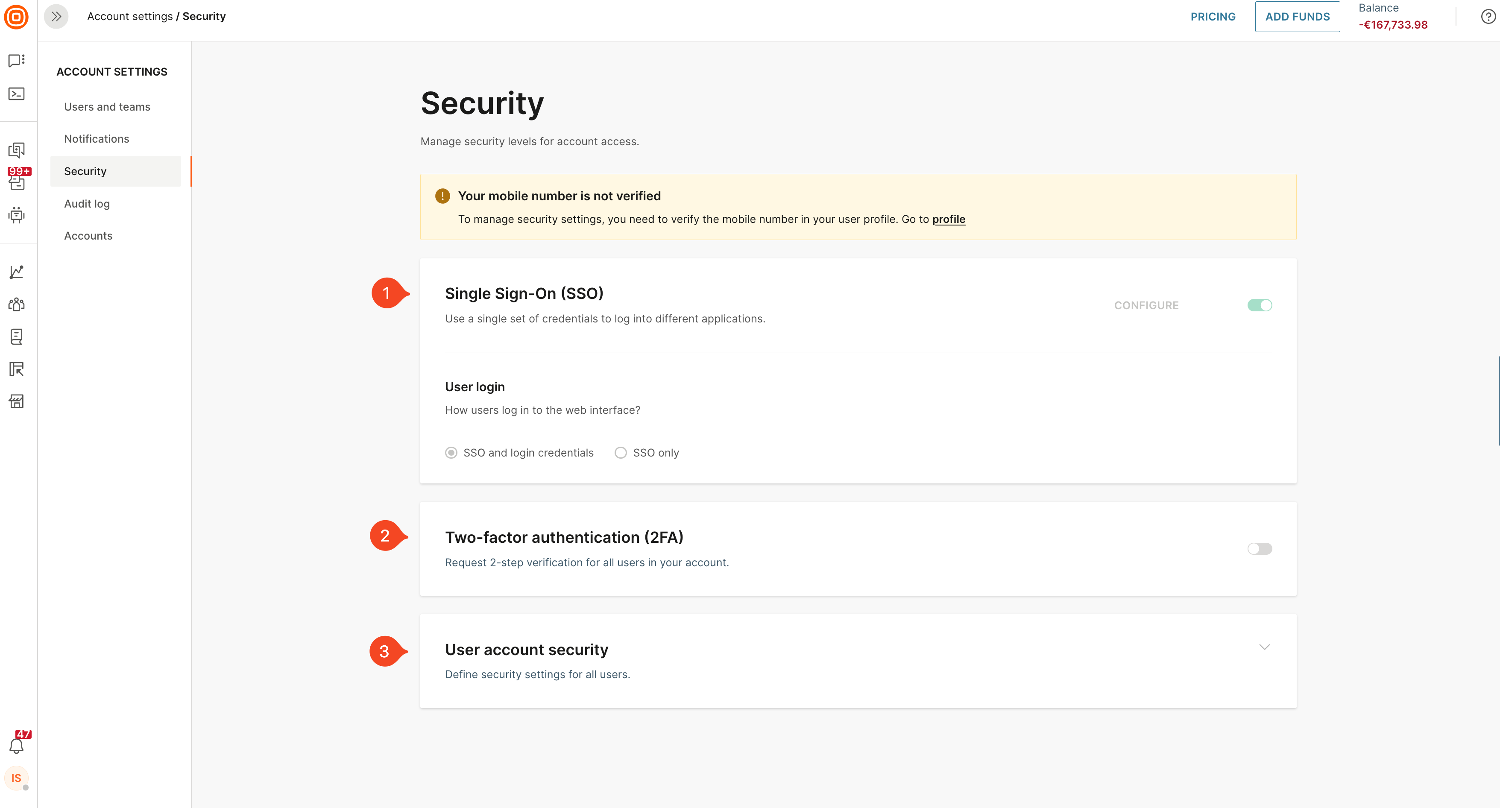
Task: Open the notifications bell with 47 badge
Action: pos(16,746)
